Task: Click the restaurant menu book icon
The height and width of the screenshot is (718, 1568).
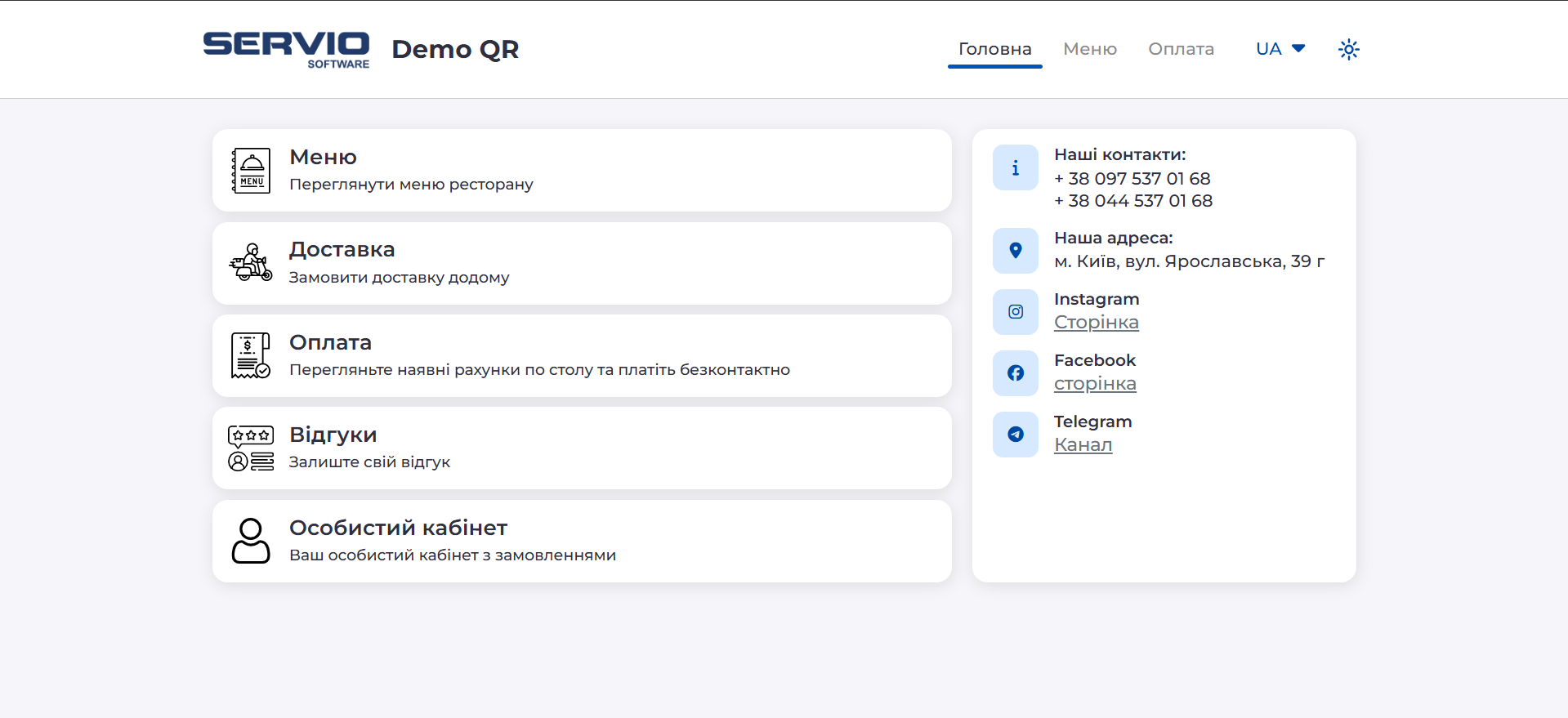Action: (251, 171)
